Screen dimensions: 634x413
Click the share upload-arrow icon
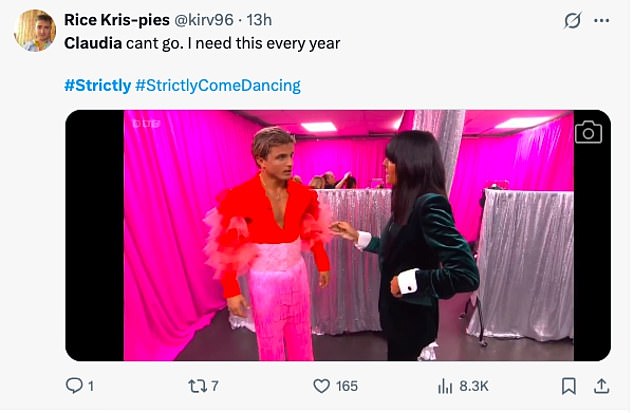[602, 386]
